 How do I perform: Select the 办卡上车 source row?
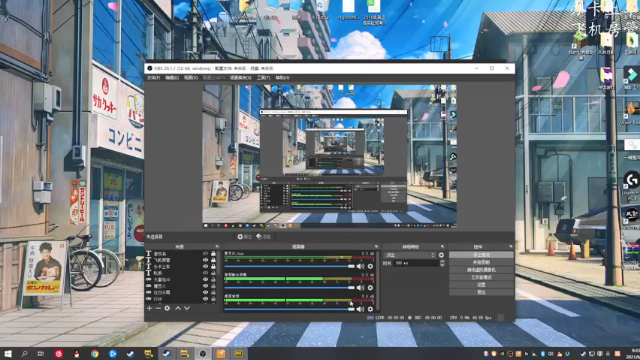[x=181, y=267]
